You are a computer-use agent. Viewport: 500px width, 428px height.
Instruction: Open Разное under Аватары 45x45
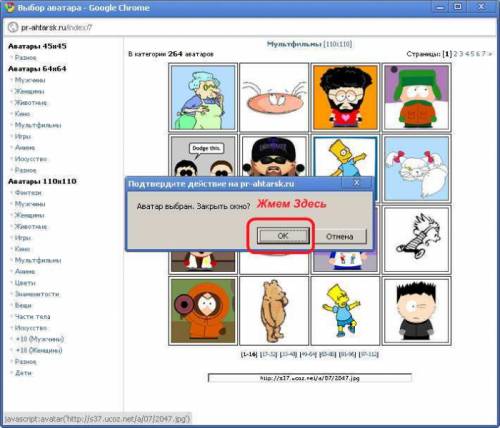click(x=25, y=57)
